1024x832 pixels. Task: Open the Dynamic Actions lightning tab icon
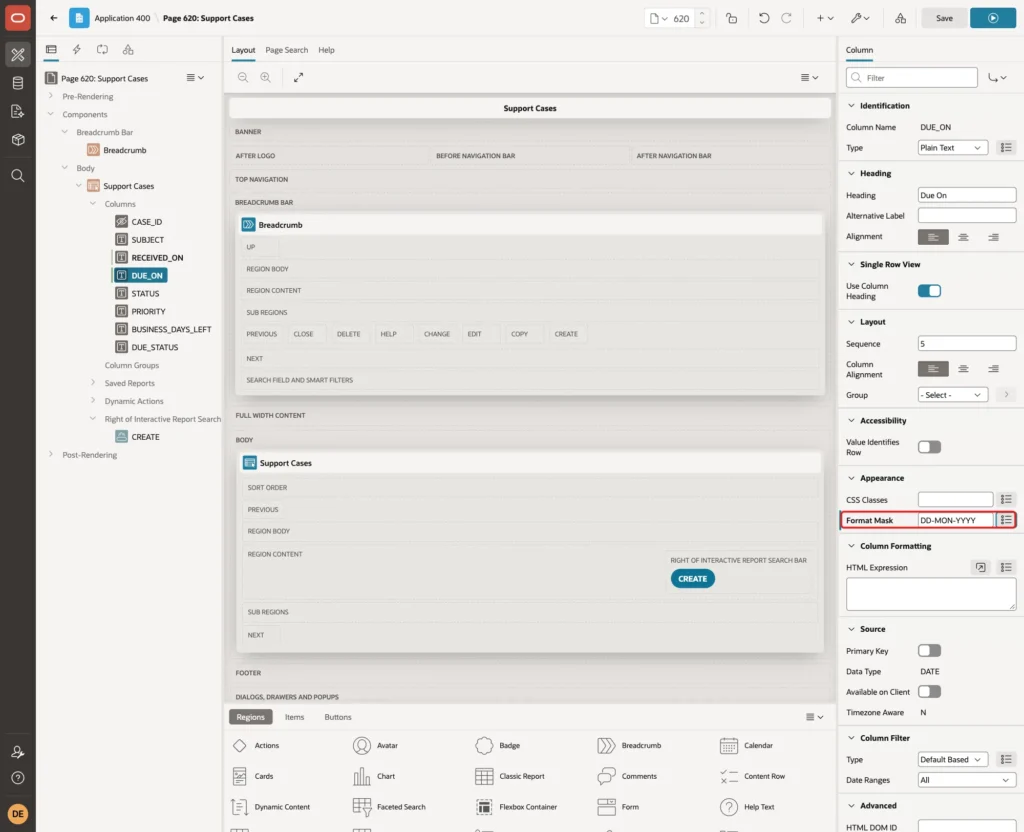tap(76, 50)
